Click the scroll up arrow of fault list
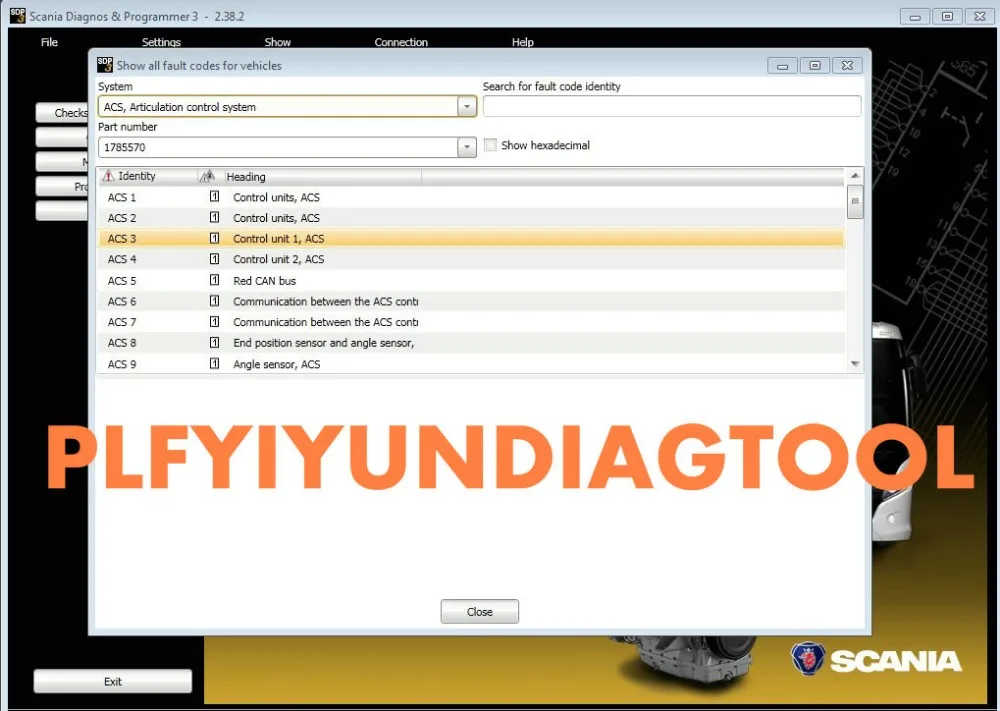Screen dimensions: 1000x711 click(x=855, y=175)
